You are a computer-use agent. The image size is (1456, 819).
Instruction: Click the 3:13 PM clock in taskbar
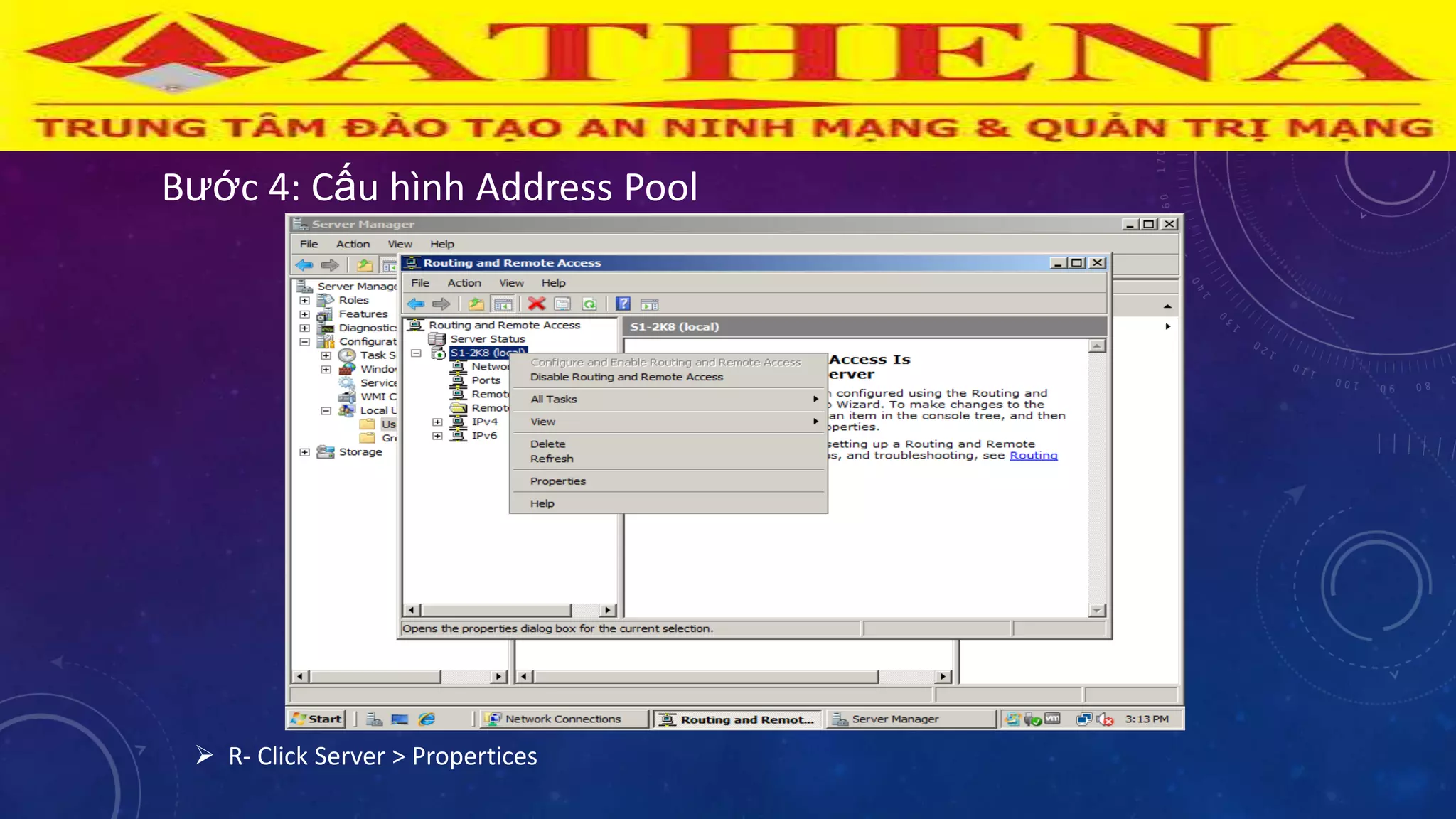click(x=1147, y=719)
